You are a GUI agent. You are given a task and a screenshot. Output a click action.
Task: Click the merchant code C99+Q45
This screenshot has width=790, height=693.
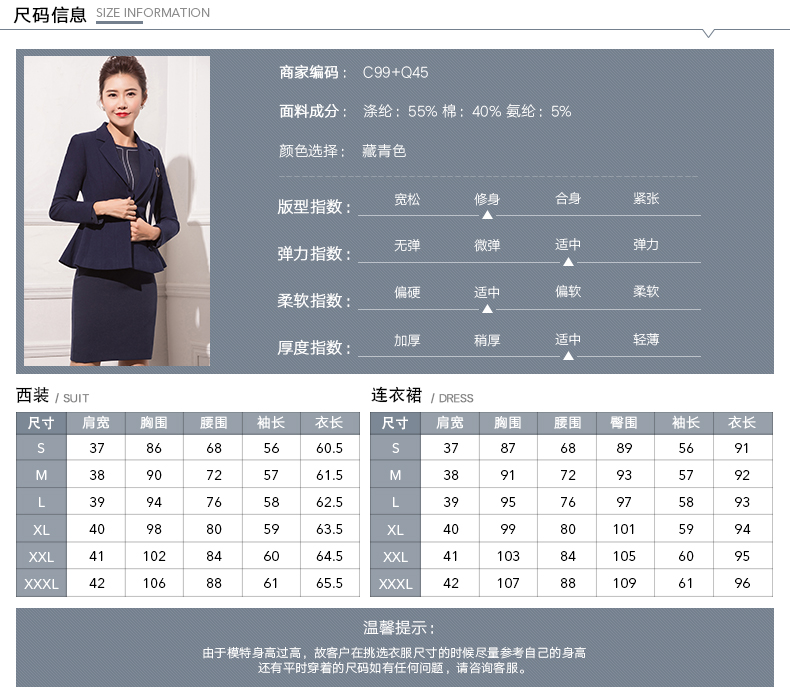(x=395, y=73)
